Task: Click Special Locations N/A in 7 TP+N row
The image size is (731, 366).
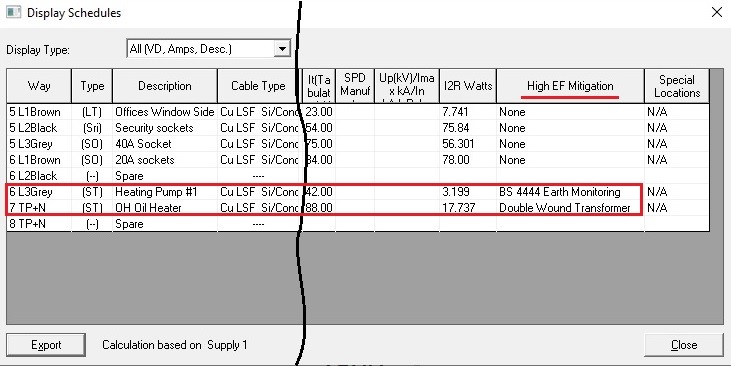Action: (x=676, y=208)
